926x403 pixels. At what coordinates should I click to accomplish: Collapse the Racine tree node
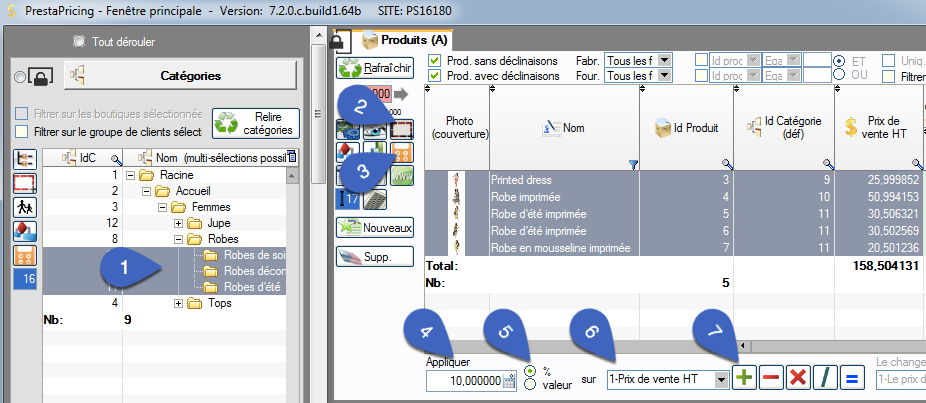pos(131,175)
